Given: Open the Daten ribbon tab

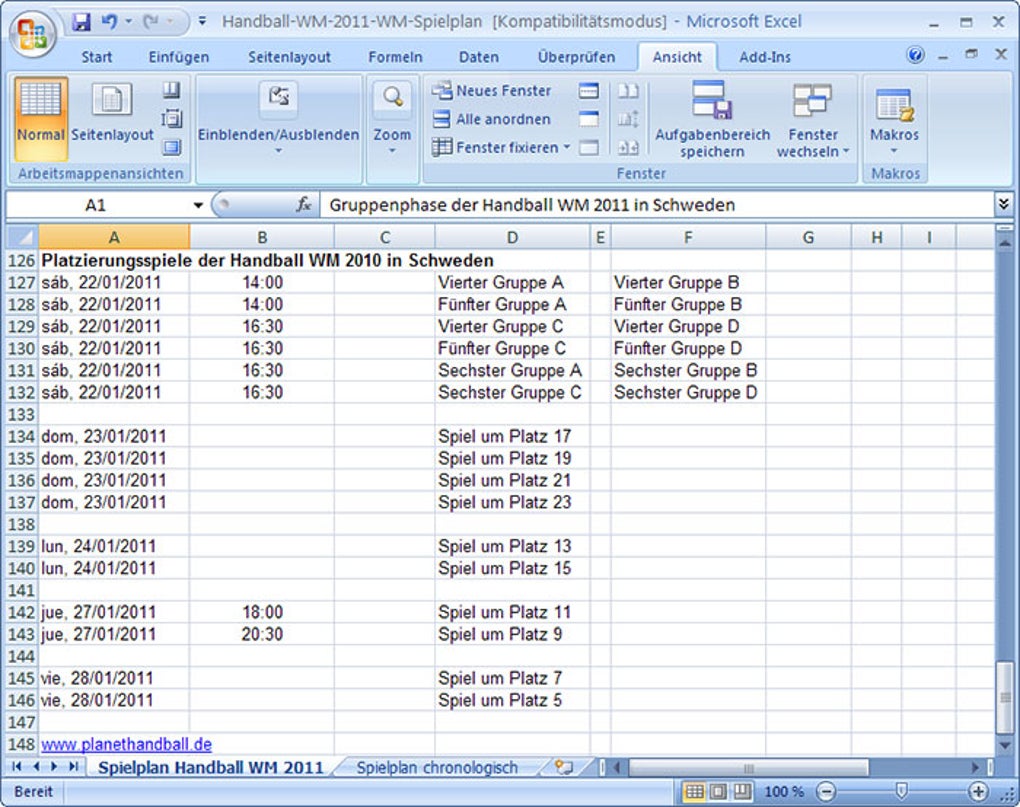Looking at the screenshot, I should [x=479, y=57].
